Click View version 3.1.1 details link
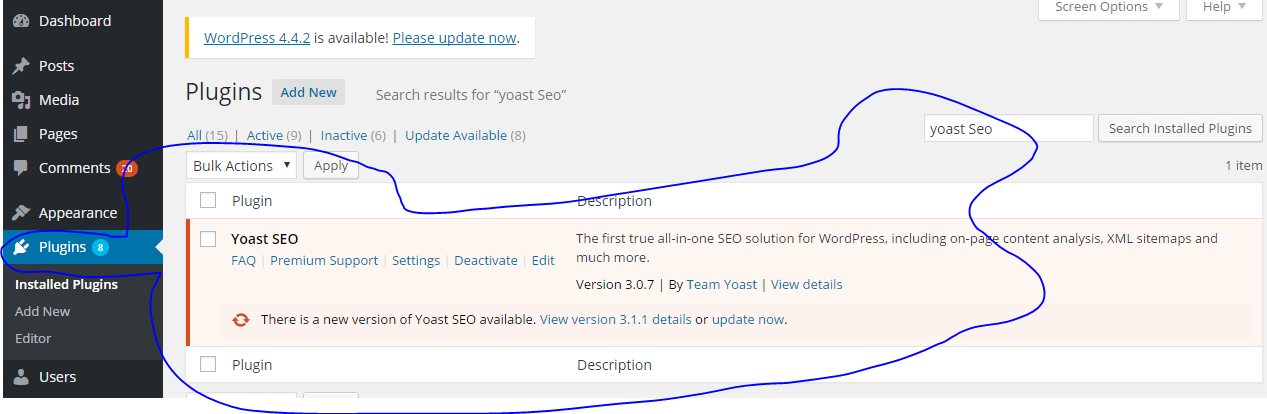The width and height of the screenshot is (1267, 414). click(615, 320)
